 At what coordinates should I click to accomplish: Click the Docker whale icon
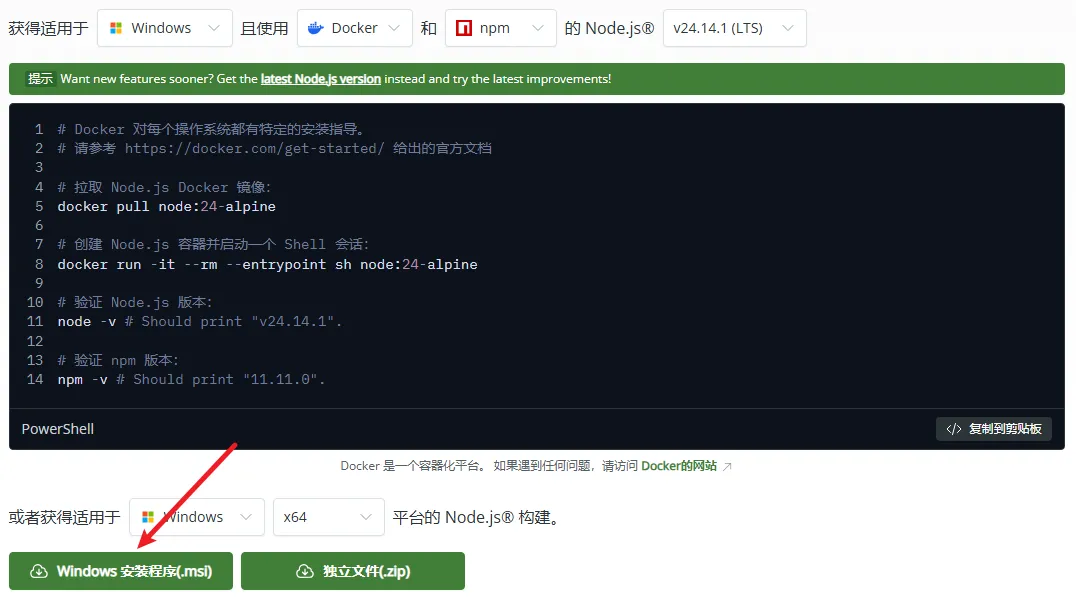pos(316,28)
